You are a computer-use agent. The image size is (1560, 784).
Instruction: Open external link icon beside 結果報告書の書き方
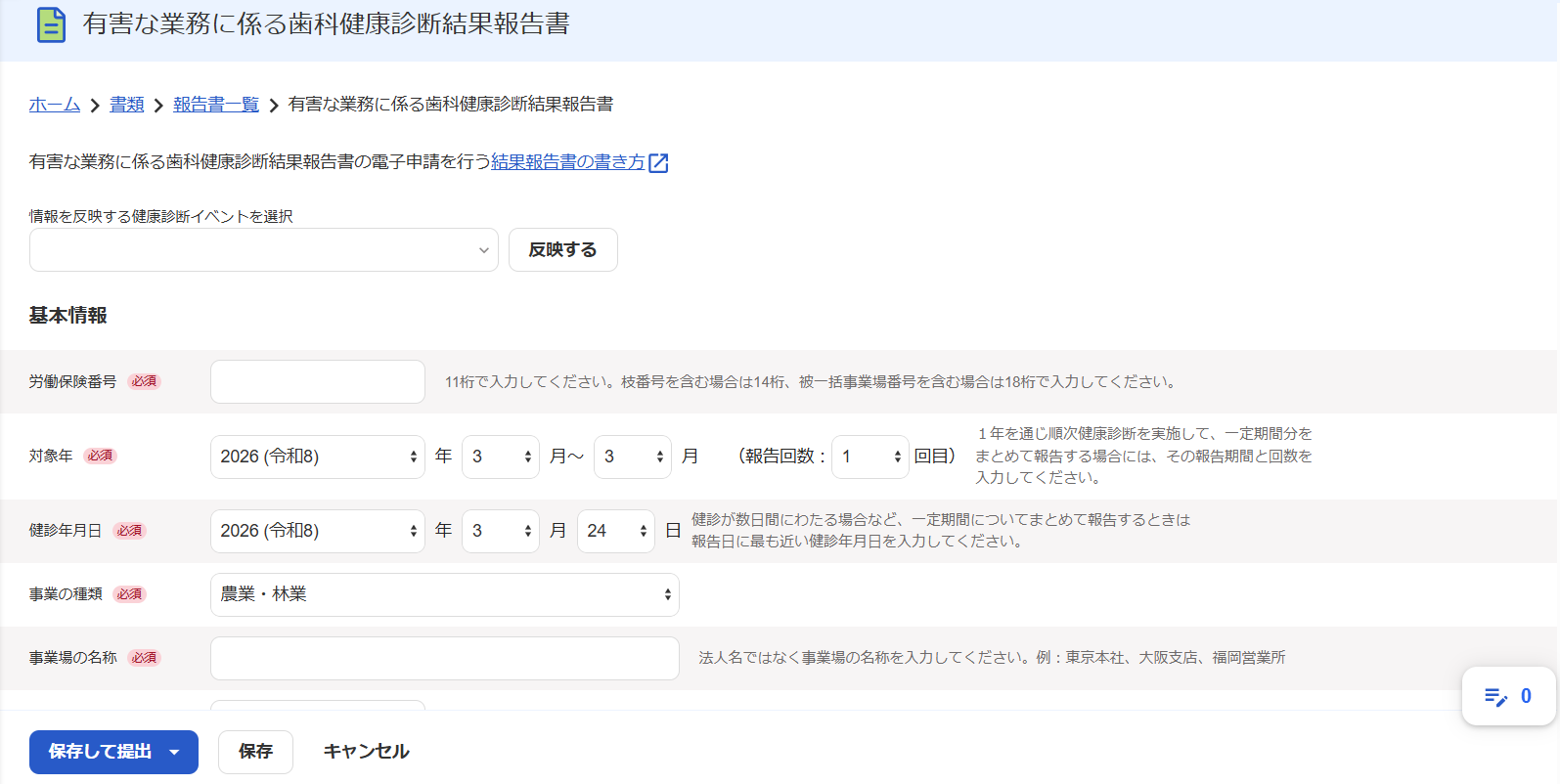pos(658,163)
